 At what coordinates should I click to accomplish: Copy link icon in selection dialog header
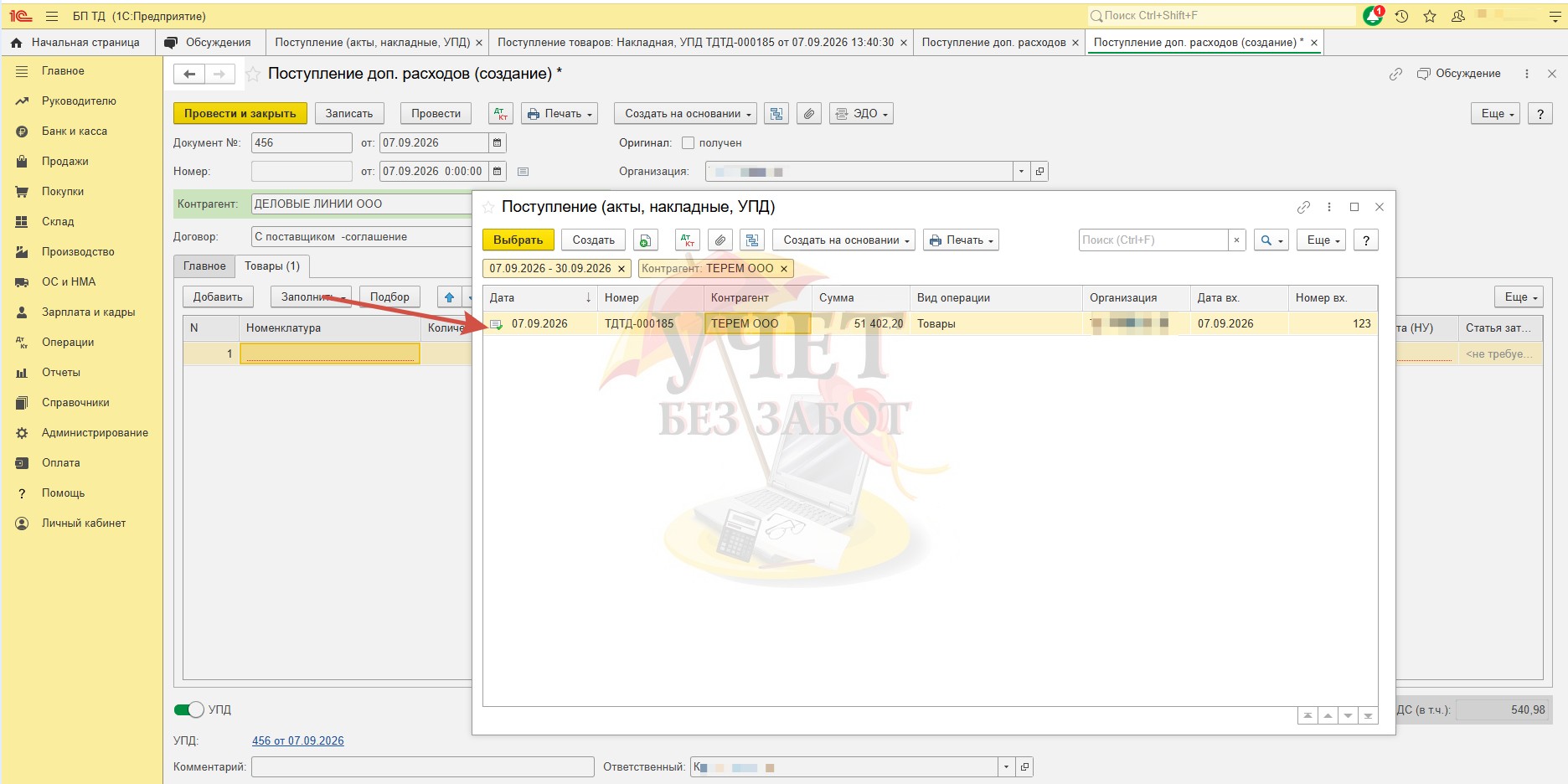[1303, 207]
